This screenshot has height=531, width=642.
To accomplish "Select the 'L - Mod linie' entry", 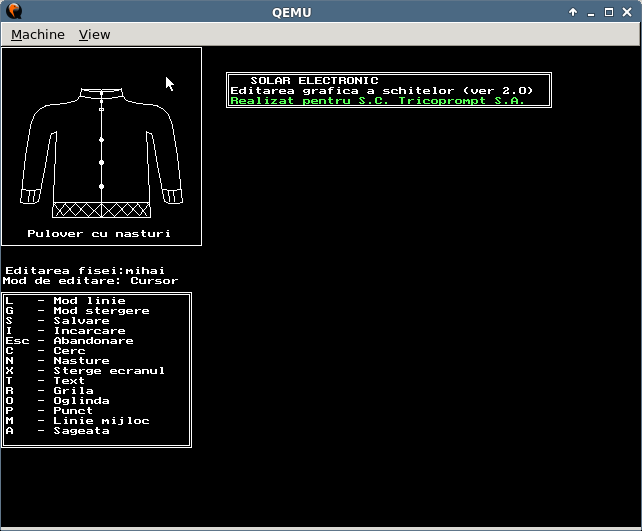I will click(x=66, y=301).
